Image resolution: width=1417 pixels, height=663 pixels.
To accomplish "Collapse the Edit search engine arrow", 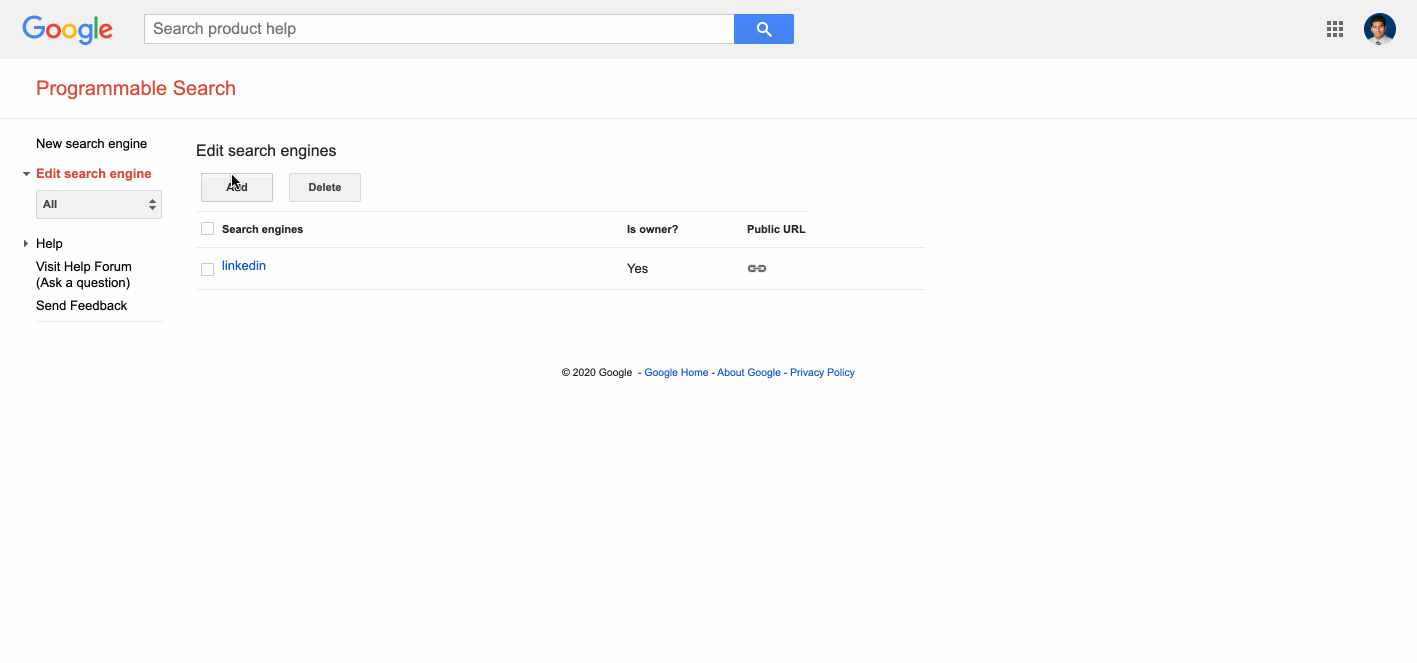I will (26, 174).
